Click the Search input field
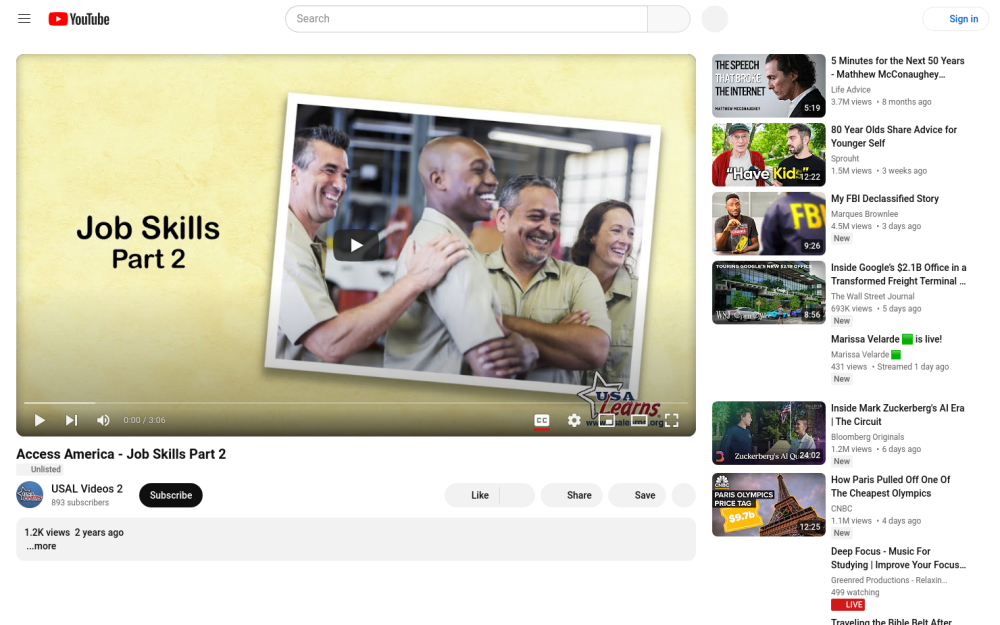 [x=466, y=18]
